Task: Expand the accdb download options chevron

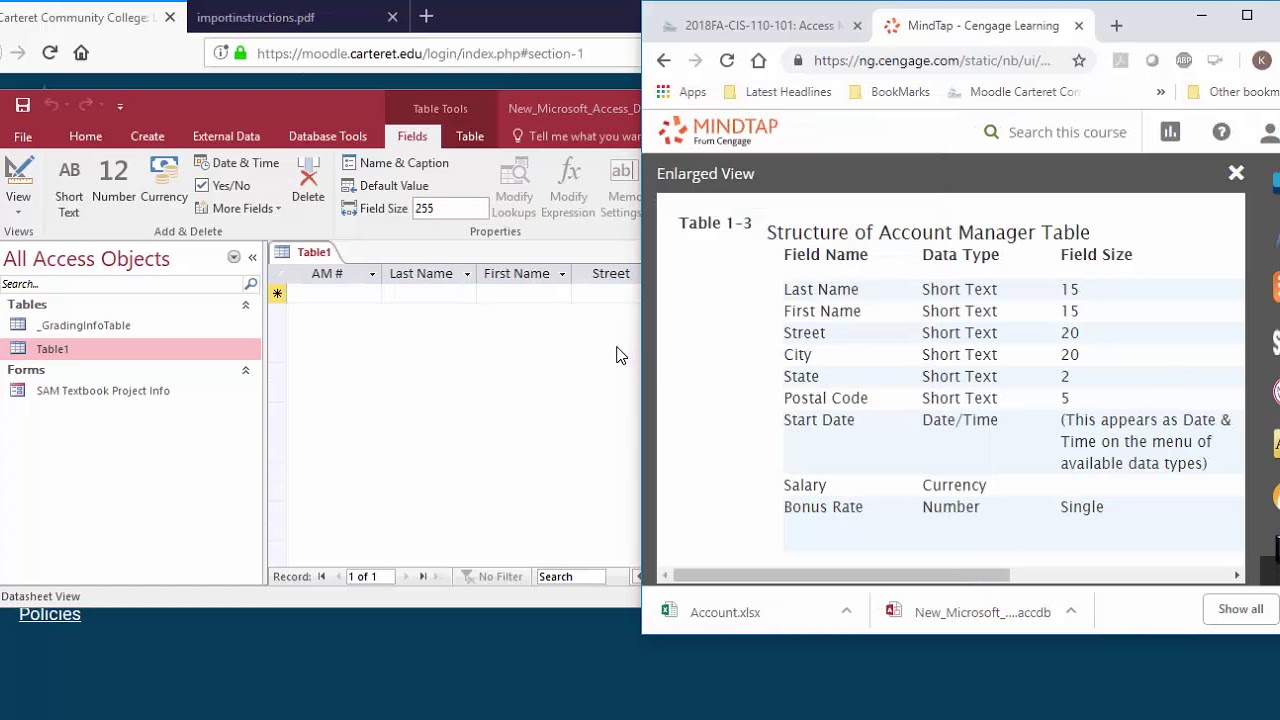Action: (1070, 611)
